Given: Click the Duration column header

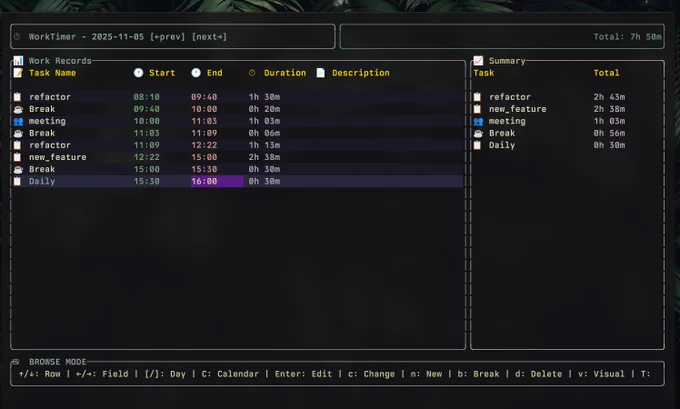Looking at the screenshot, I should 285,73.
